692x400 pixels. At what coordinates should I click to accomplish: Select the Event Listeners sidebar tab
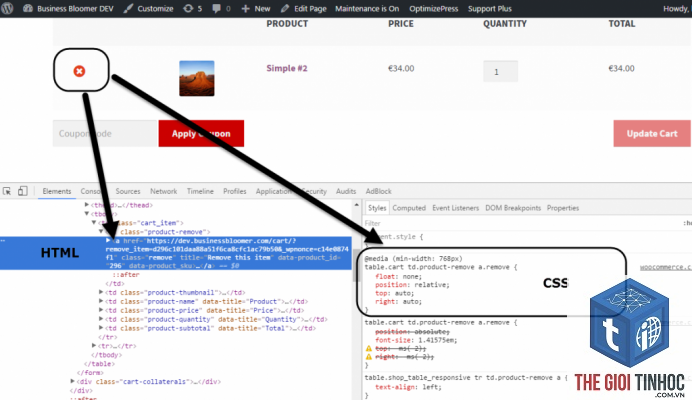tap(455, 208)
